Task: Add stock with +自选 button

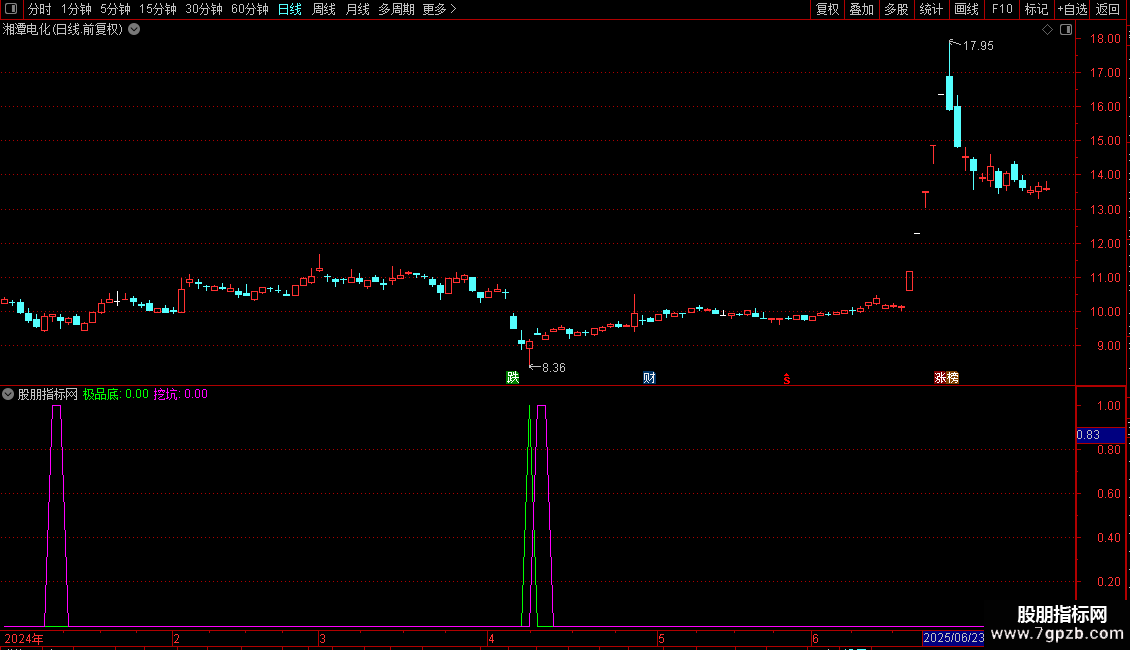Action: coord(1072,9)
